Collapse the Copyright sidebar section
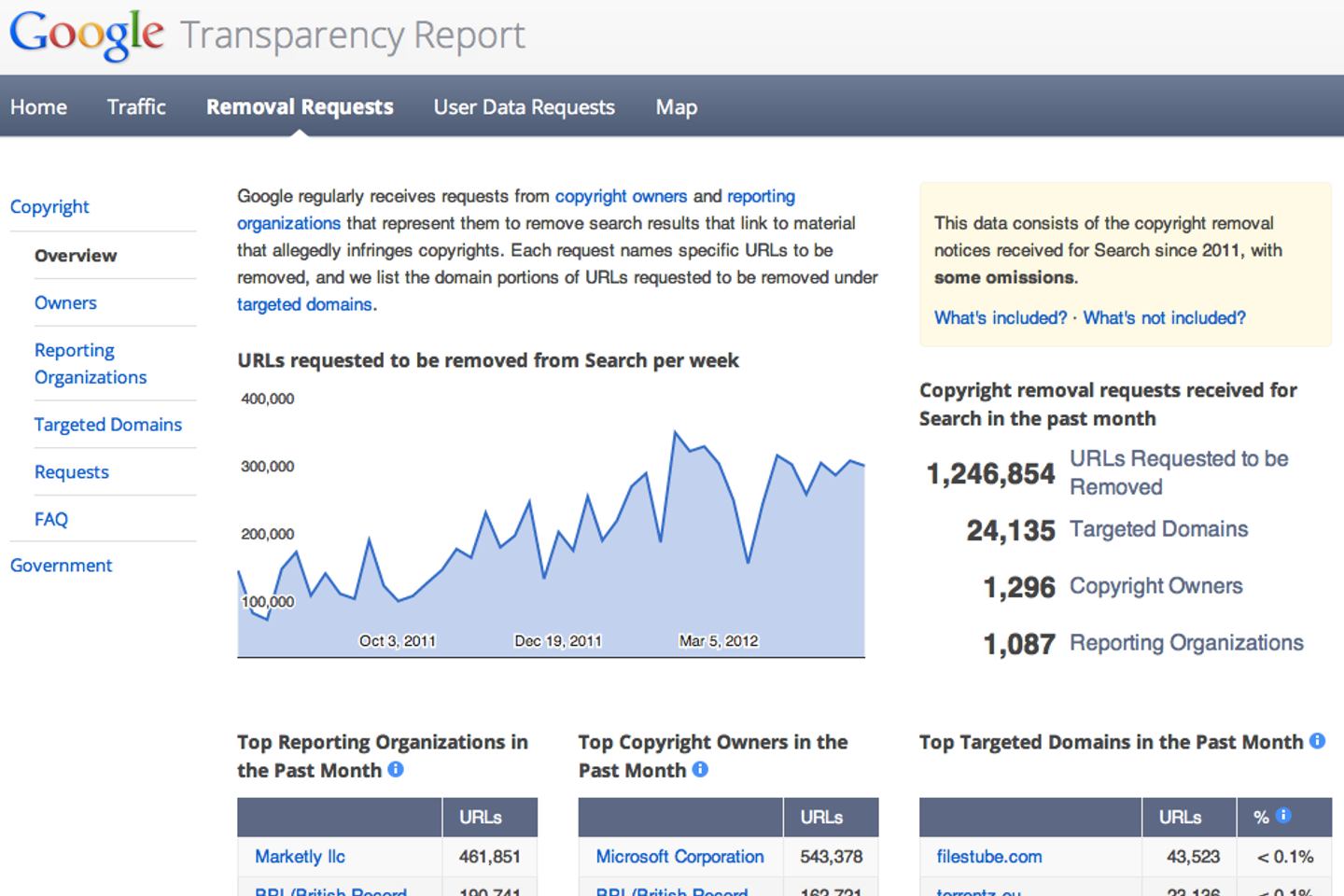This screenshot has height=896, width=1344. pos(49,206)
